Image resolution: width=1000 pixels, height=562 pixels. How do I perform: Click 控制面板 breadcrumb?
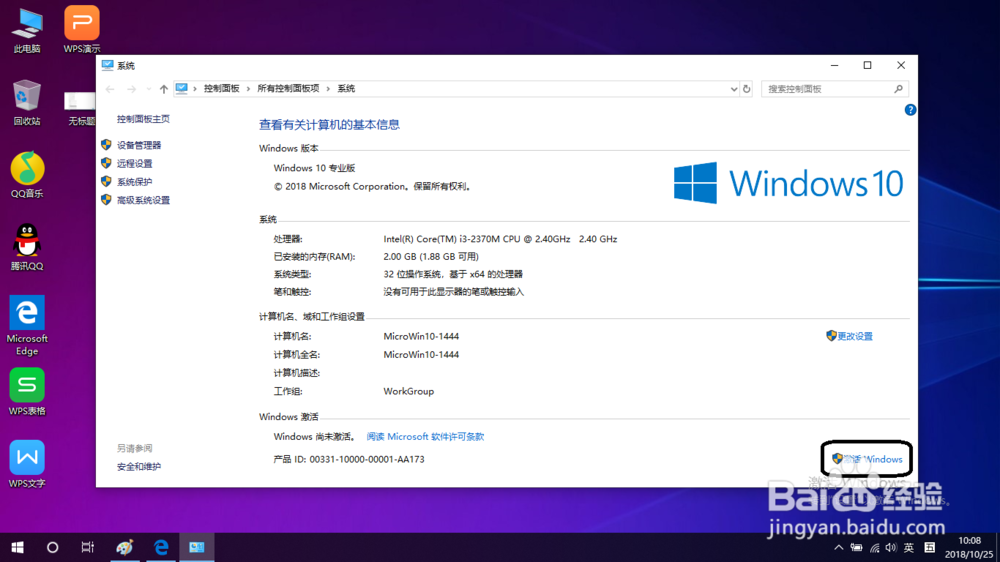click(221, 89)
